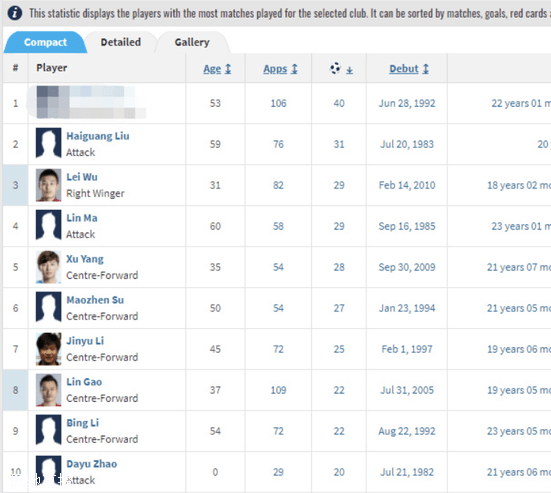Click the placeholder silhouette for Haiguang Liu
Viewport: 551px width, 493px height.
tap(48, 144)
